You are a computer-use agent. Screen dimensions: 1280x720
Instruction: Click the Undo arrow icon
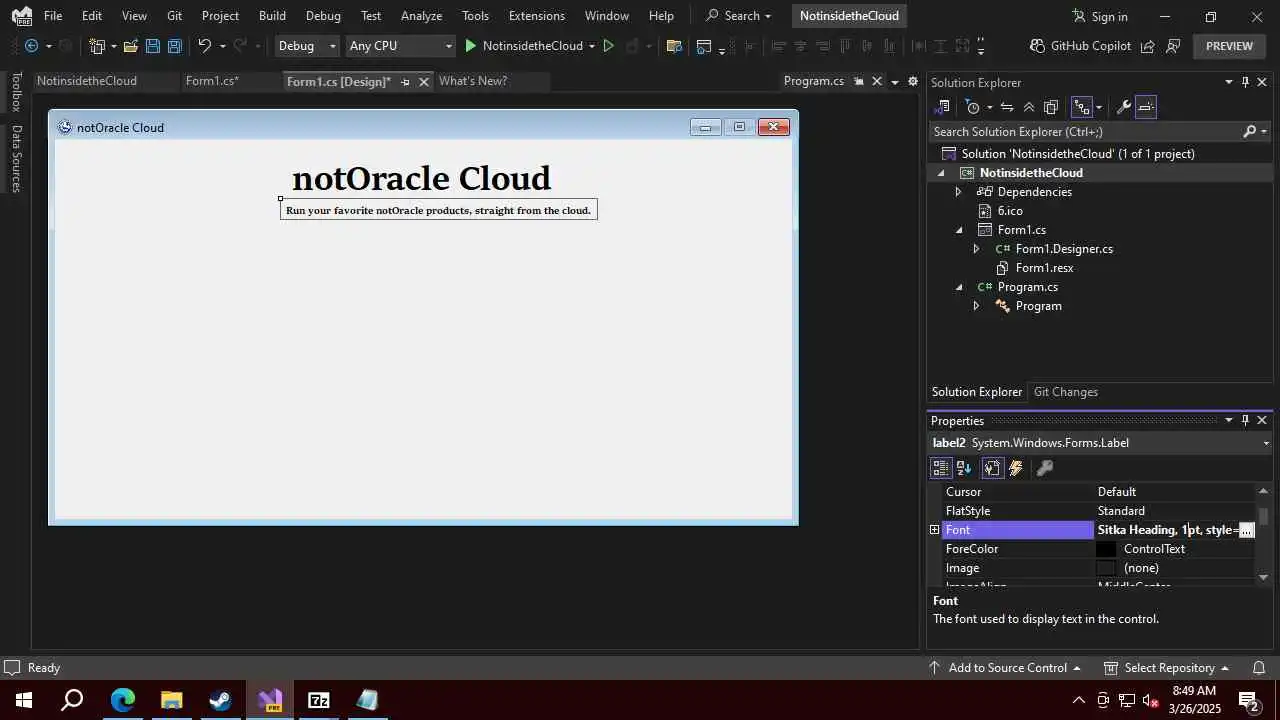(x=204, y=46)
